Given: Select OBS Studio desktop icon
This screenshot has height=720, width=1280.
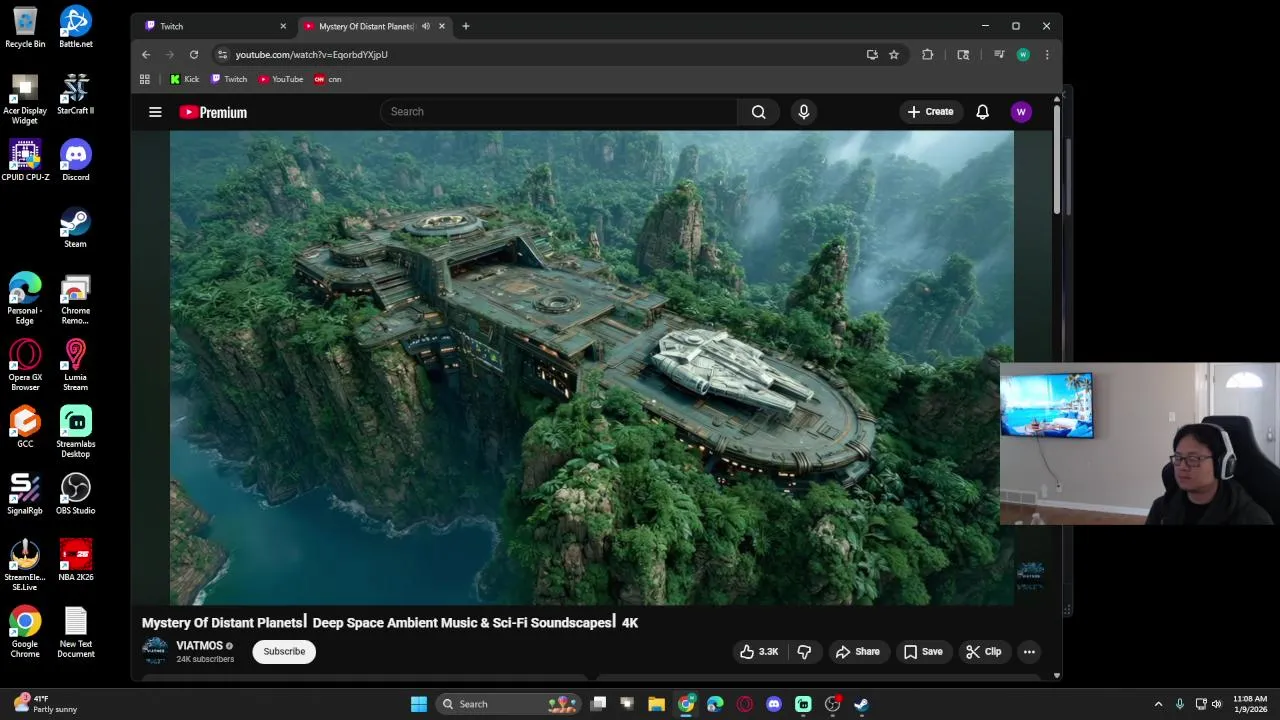Looking at the screenshot, I should 76,494.
